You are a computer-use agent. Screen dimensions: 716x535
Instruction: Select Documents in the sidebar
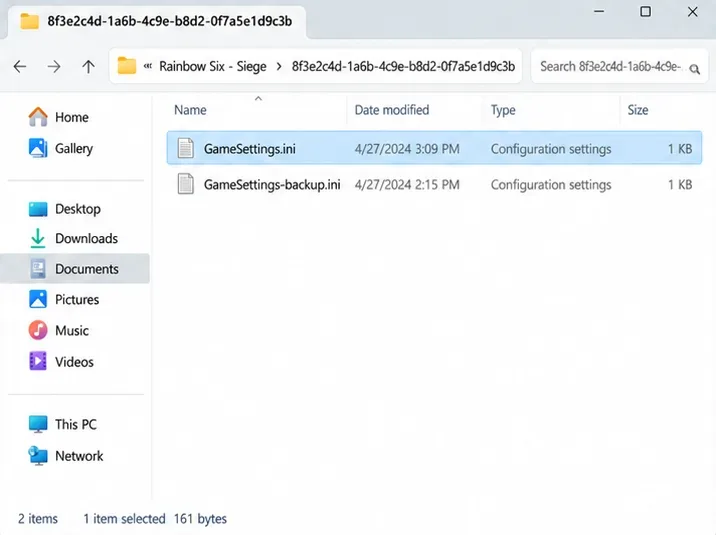click(75, 268)
